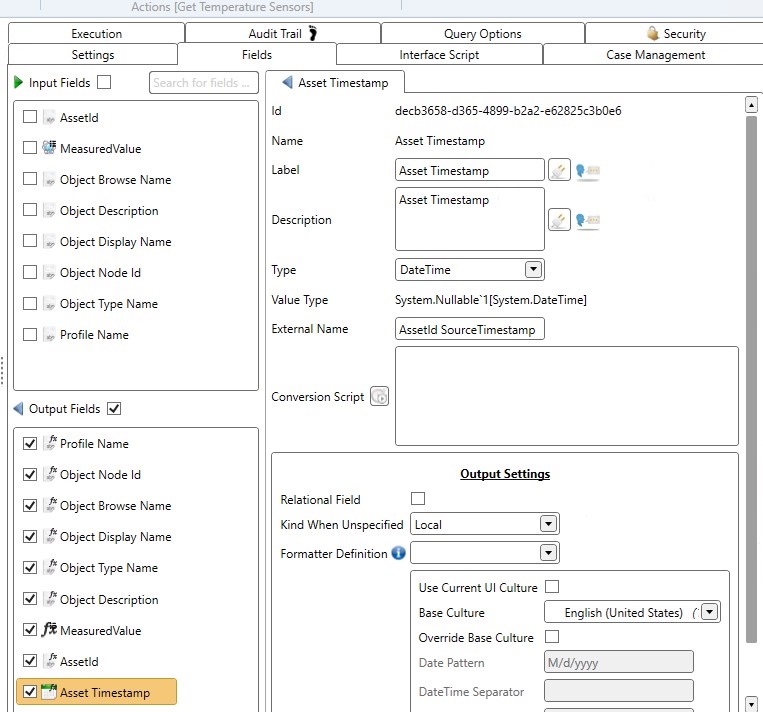763x712 pixels.
Task: Click the scroll up arrow of details panel
Action: 751,105
